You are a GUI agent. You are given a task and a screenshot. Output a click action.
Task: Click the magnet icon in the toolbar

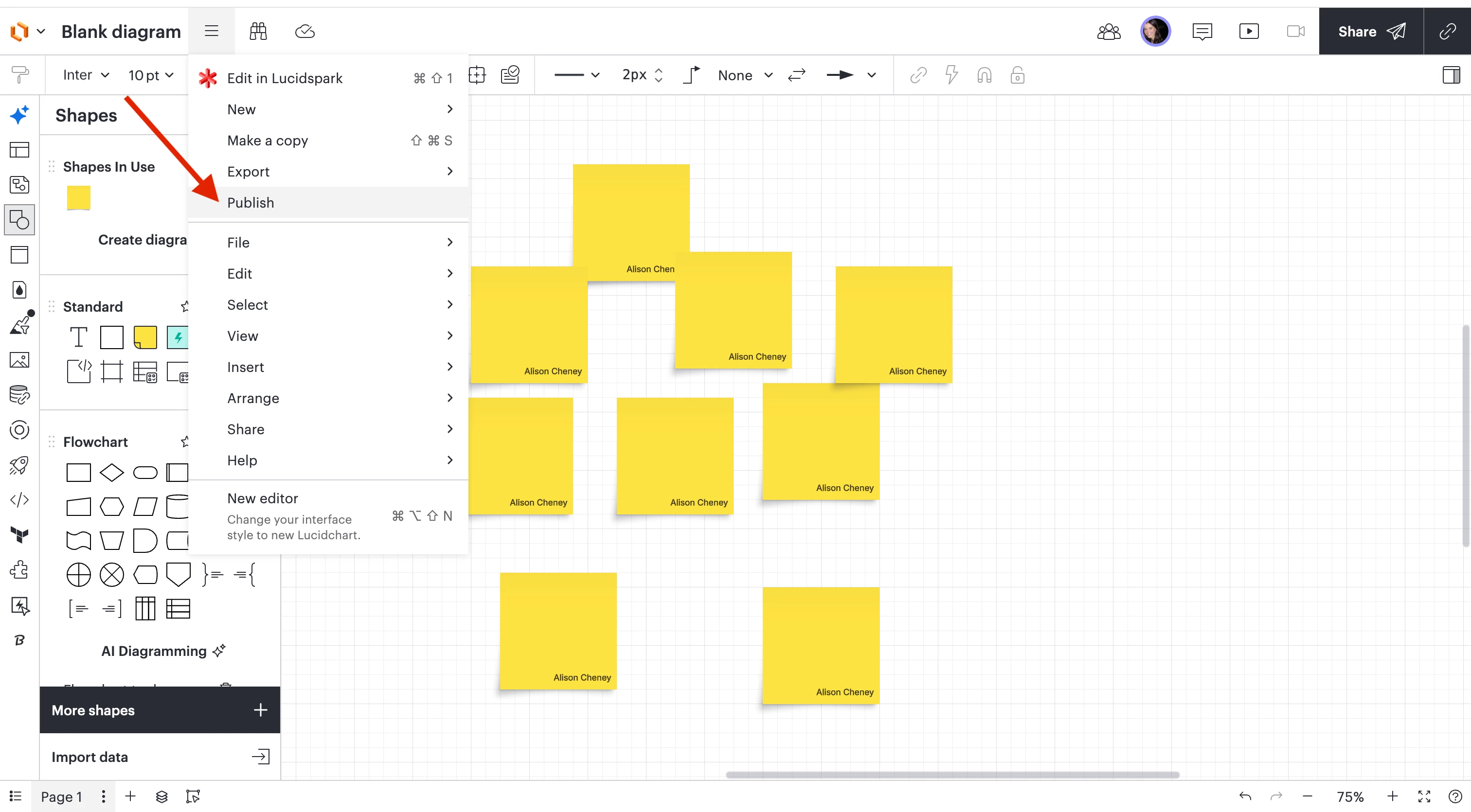tap(985, 75)
